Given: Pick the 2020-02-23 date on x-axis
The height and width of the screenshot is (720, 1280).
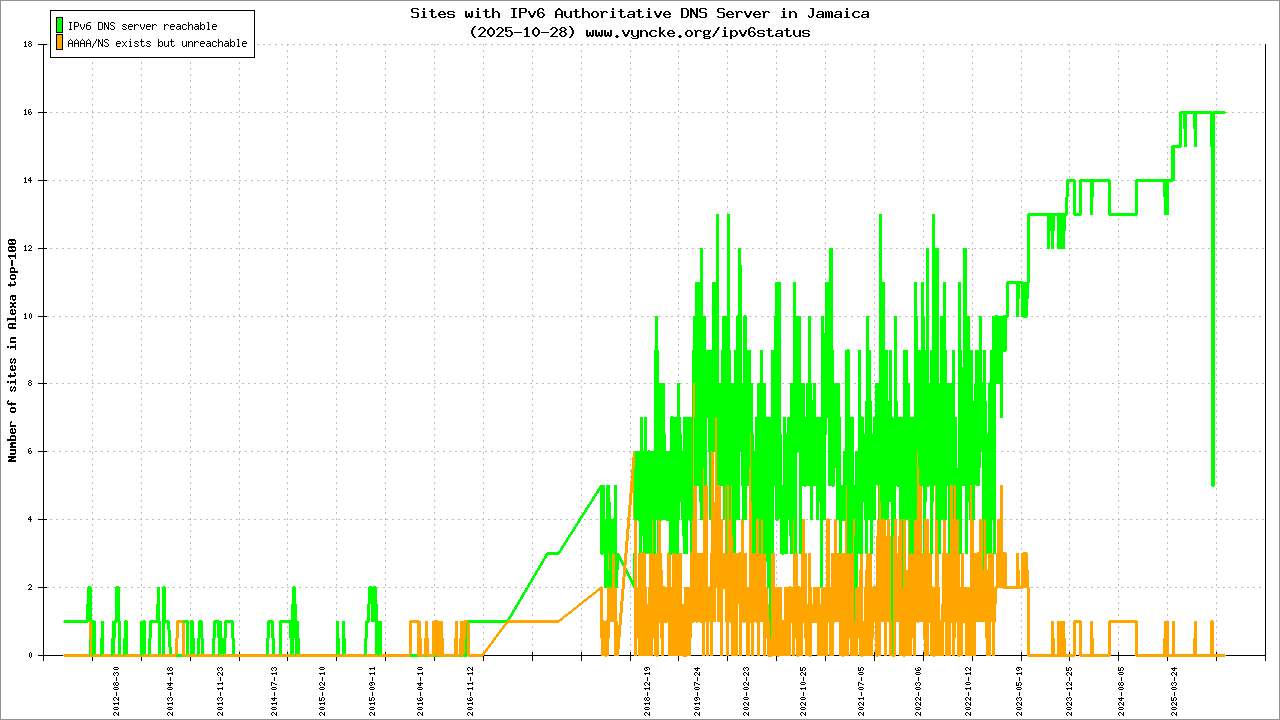Looking at the screenshot, I should click(x=745, y=689).
